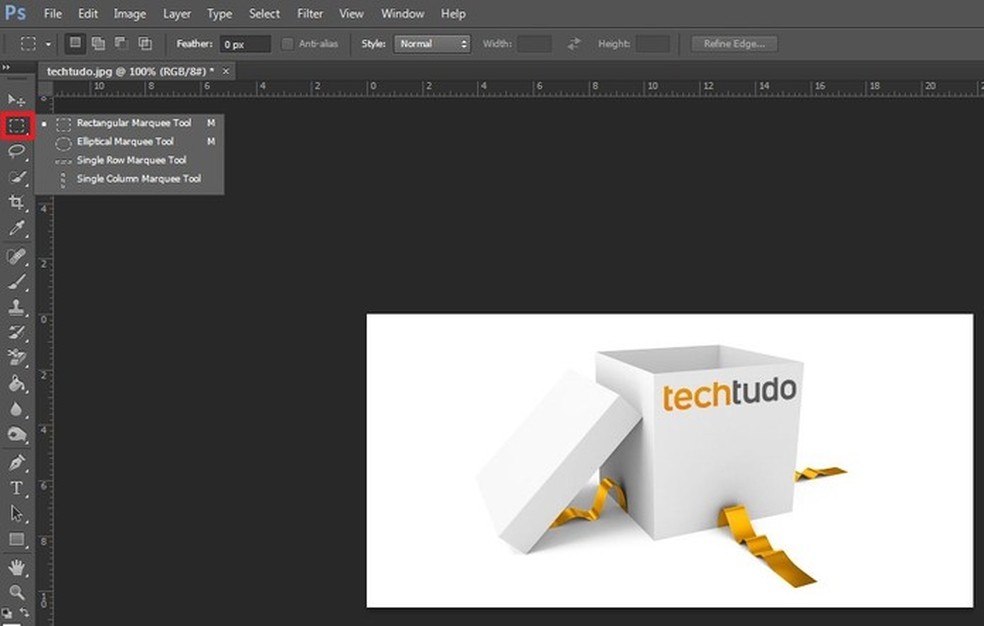Select the Move tool
Screen dimensions: 984x626
pos(17,100)
